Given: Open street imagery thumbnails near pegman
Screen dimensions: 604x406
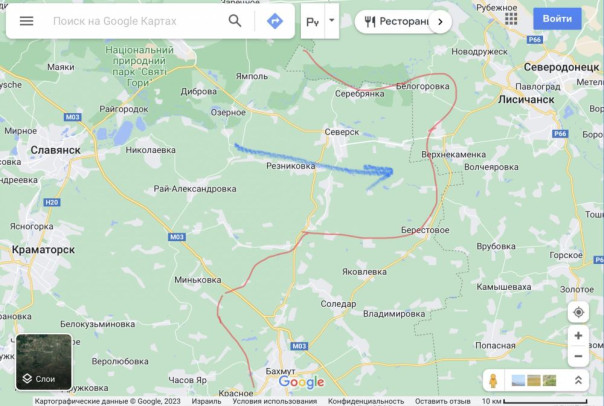Looking at the screenshot, I should click(x=534, y=381).
